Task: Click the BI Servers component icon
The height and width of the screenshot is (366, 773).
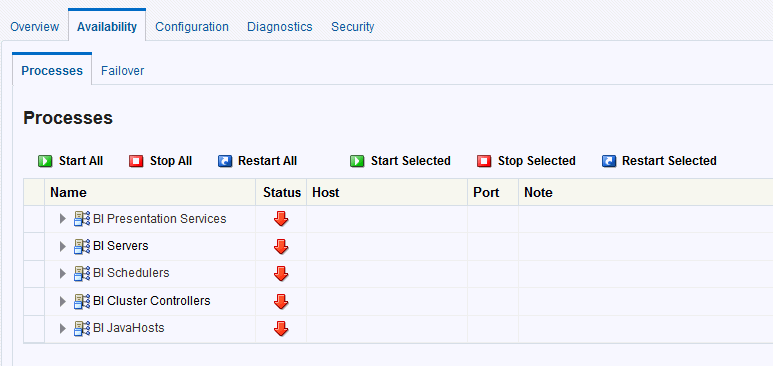Action: pos(82,246)
